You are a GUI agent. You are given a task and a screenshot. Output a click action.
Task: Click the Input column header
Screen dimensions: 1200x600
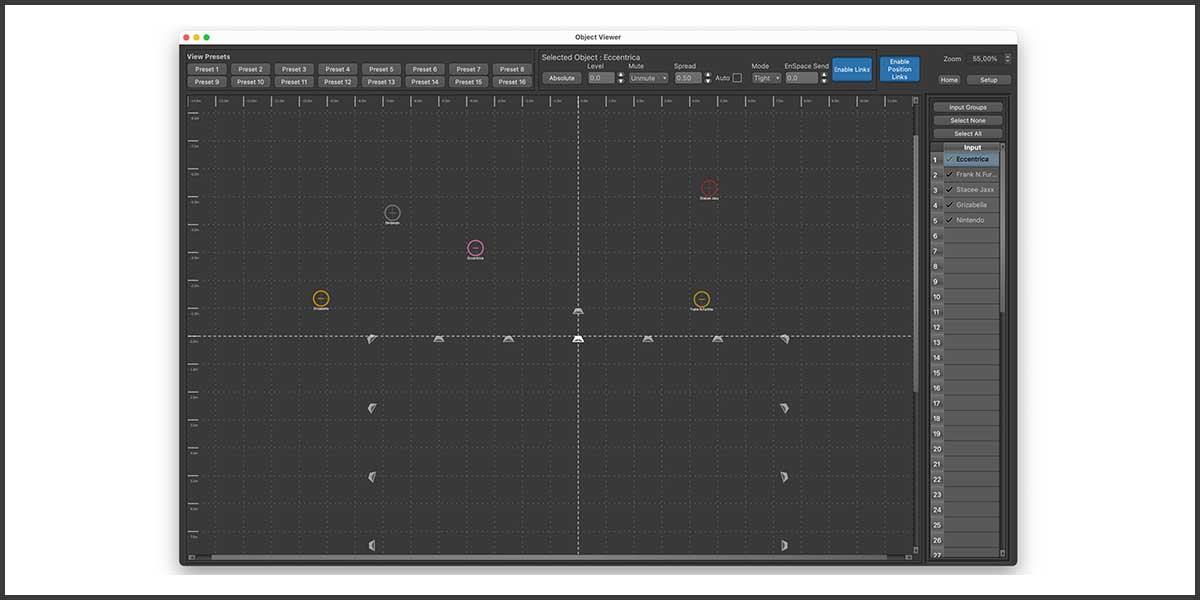point(971,147)
